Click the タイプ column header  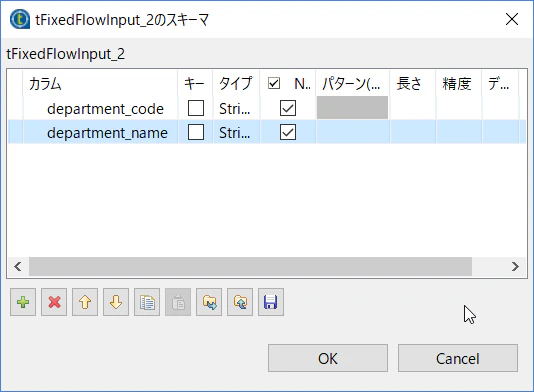tap(236, 83)
